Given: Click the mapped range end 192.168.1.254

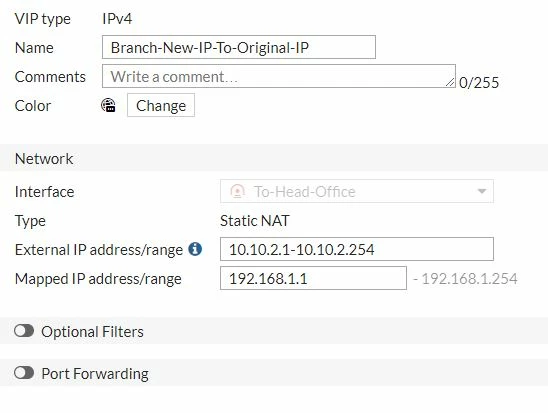Looking at the screenshot, I should [469, 278].
